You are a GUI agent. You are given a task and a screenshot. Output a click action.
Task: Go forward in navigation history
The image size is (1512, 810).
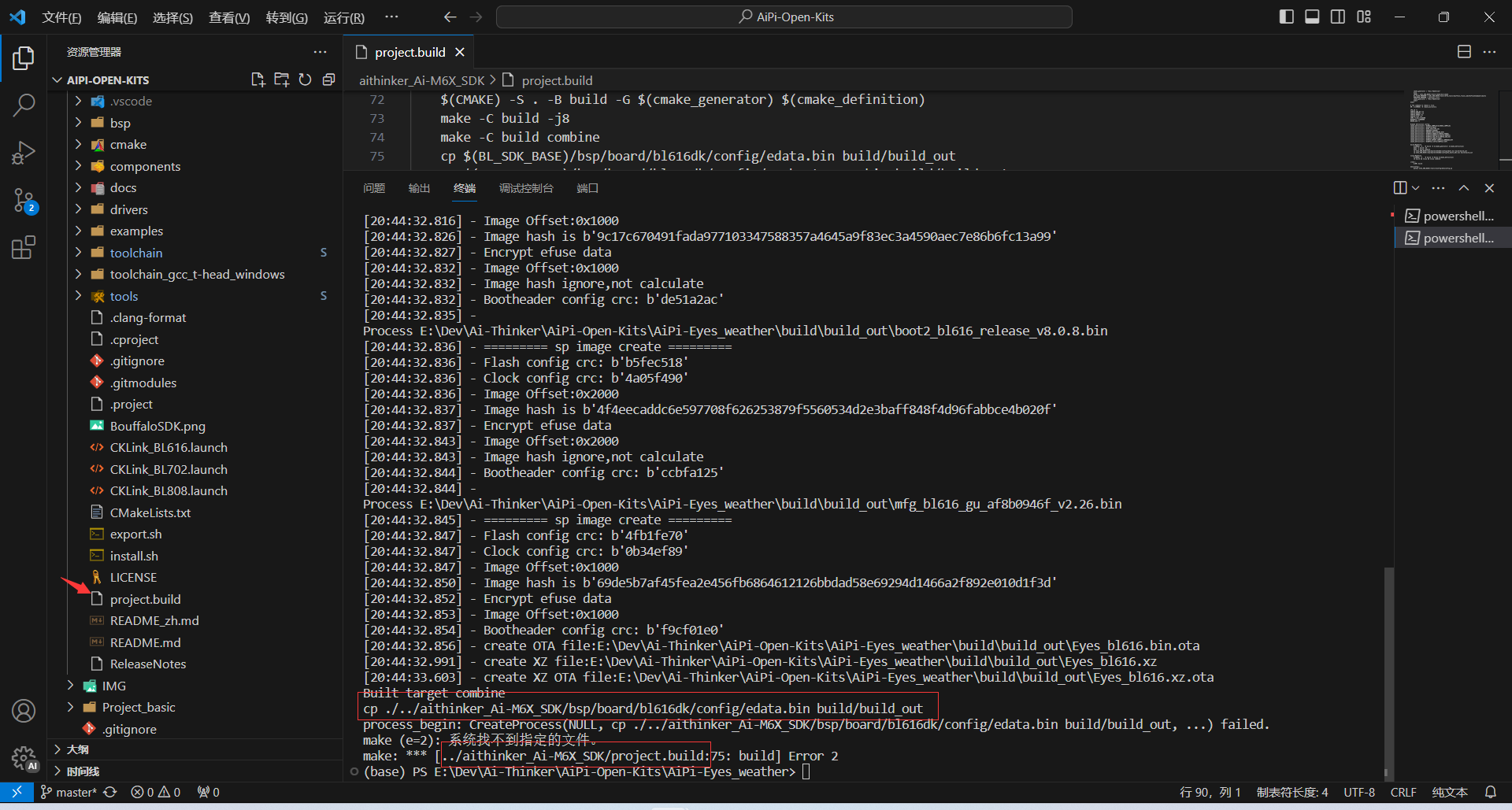(476, 17)
